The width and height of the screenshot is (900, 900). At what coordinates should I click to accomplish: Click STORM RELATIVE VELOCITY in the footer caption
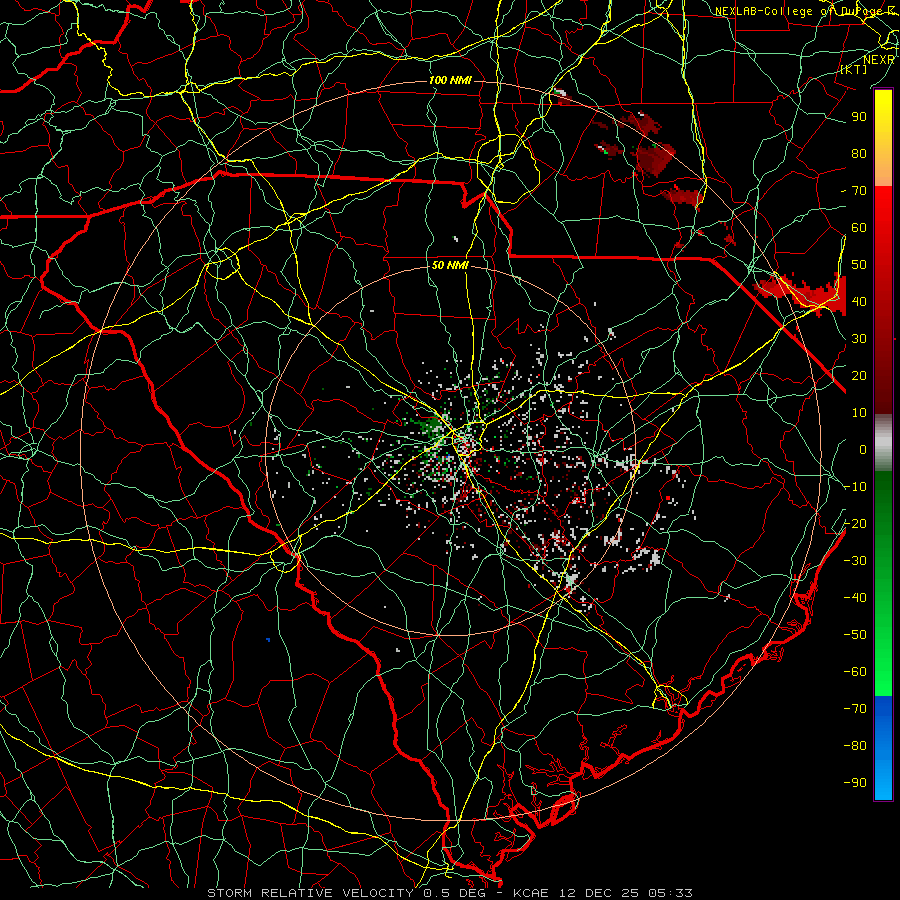pyautogui.click(x=311, y=893)
